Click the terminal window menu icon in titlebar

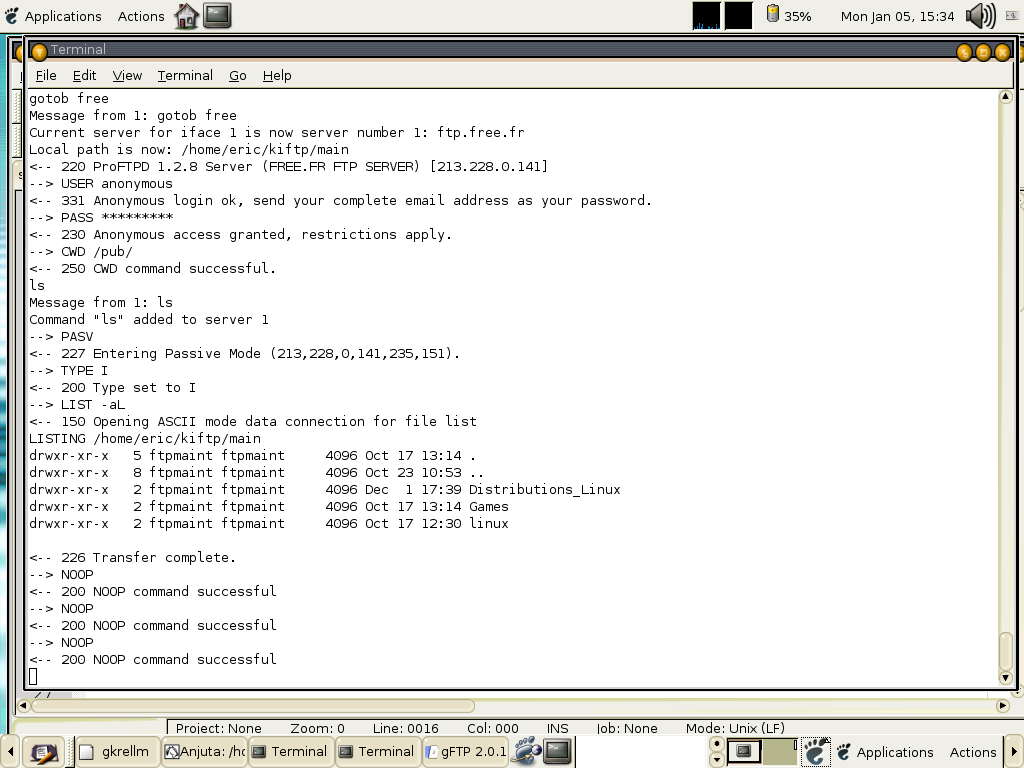coord(39,51)
